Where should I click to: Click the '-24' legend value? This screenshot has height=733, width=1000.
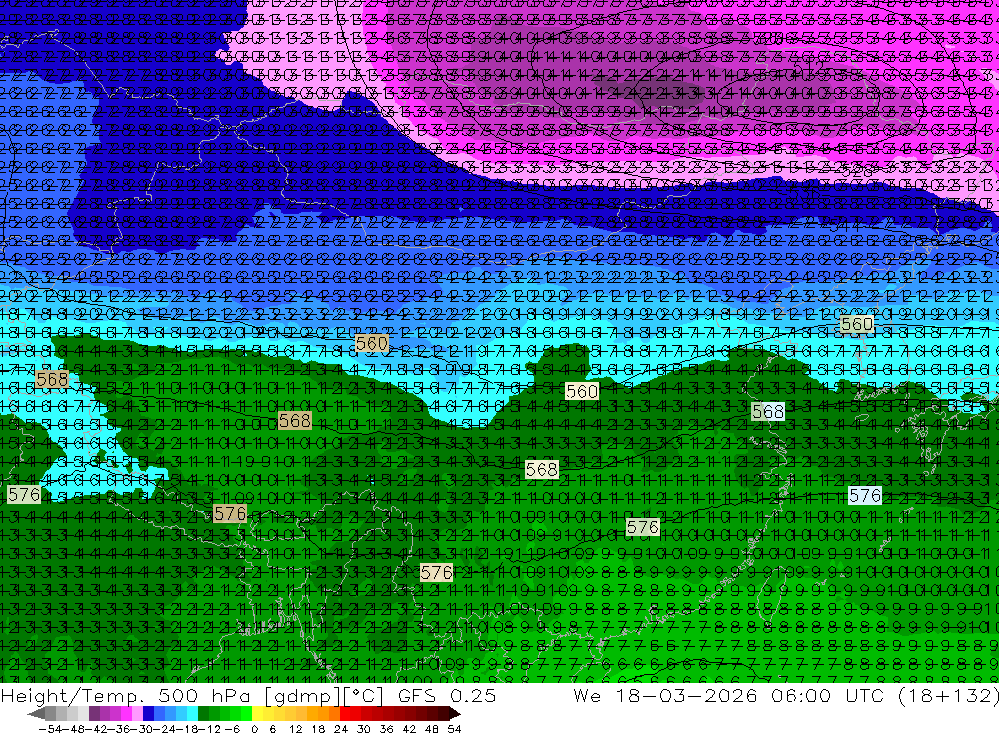[165, 729]
